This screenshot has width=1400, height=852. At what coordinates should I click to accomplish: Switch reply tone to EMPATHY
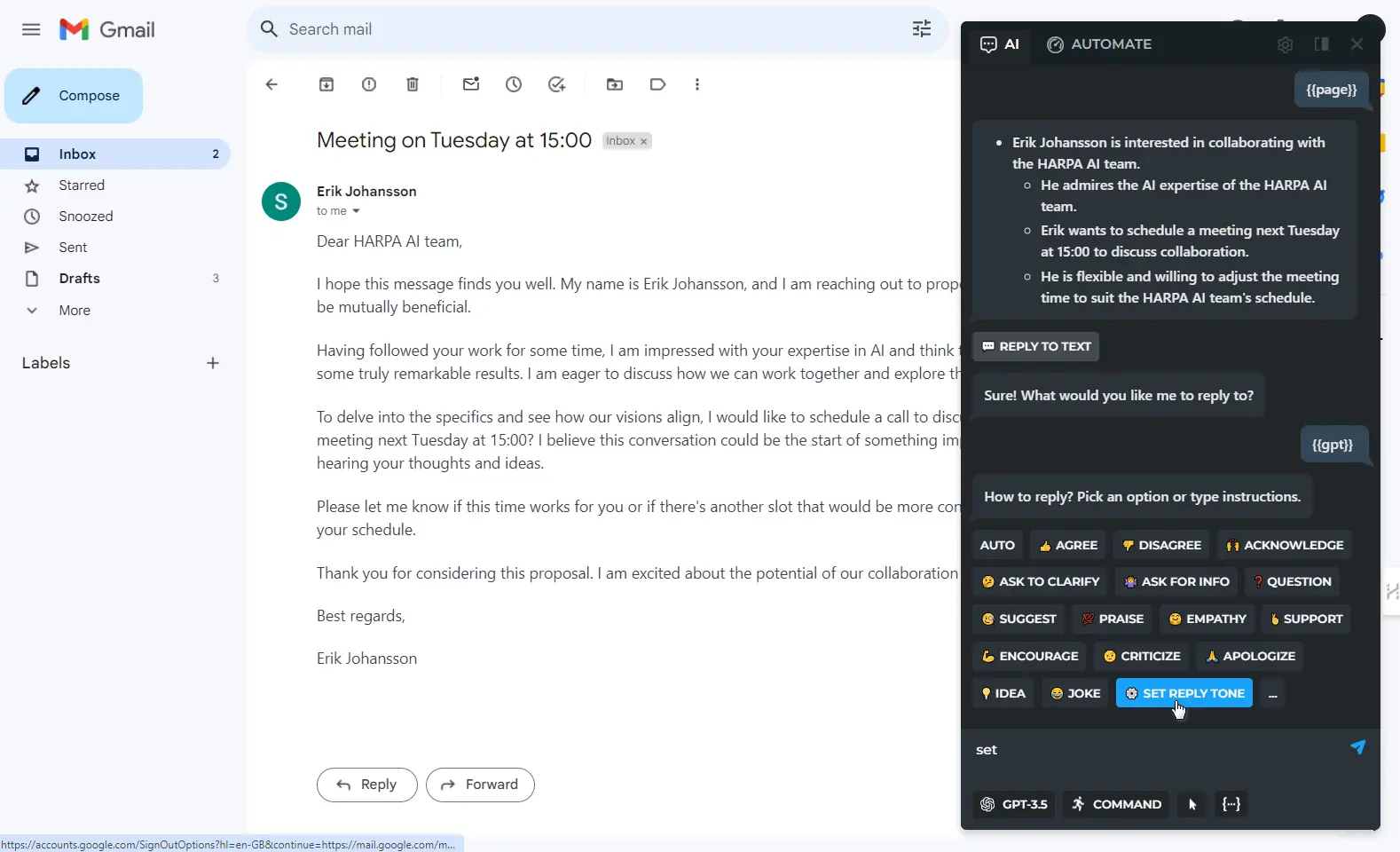coord(1207,619)
